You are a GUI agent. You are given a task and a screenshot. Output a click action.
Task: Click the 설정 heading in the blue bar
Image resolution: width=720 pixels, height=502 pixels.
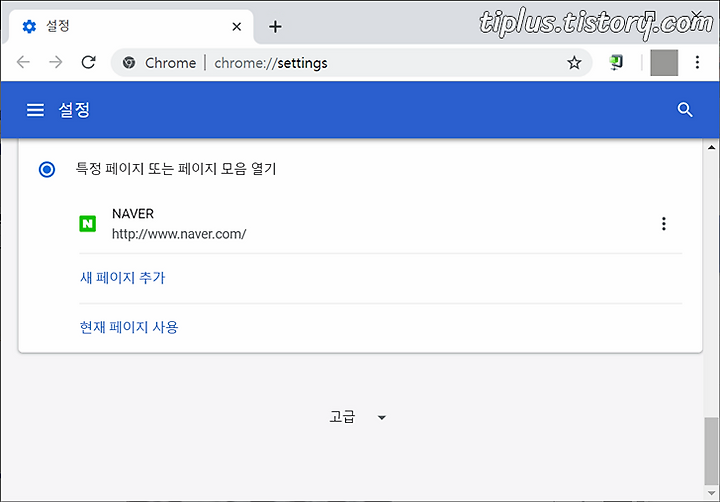(74, 110)
